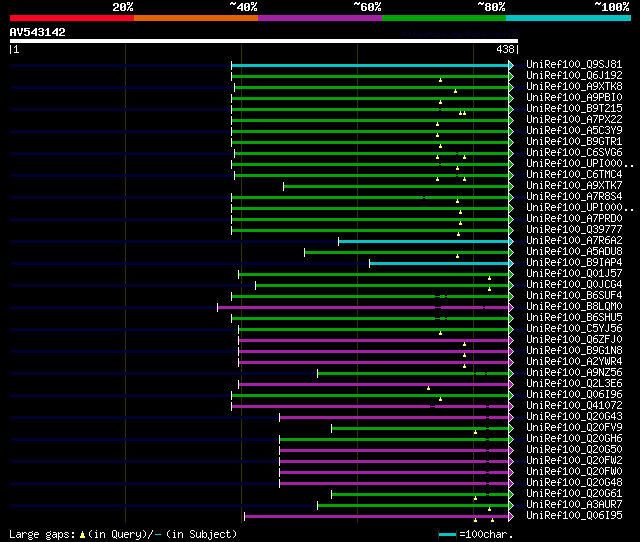The image size is (640, 542).
Task: Click the UniRef100_Q06I96 label
Action: [574, 395]
